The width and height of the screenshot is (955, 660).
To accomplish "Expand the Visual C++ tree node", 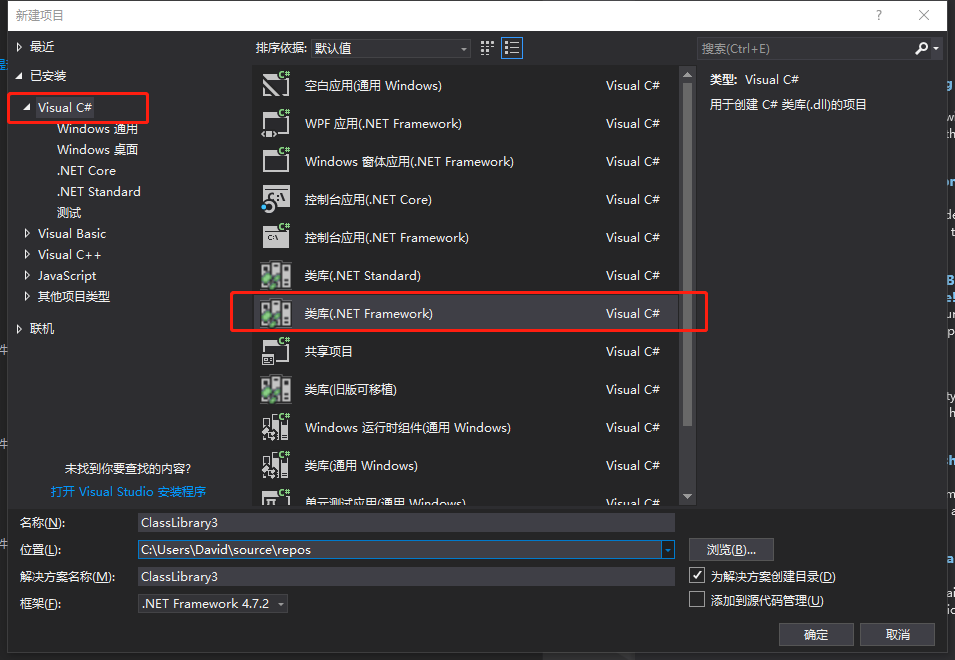I will click(27, 255).
